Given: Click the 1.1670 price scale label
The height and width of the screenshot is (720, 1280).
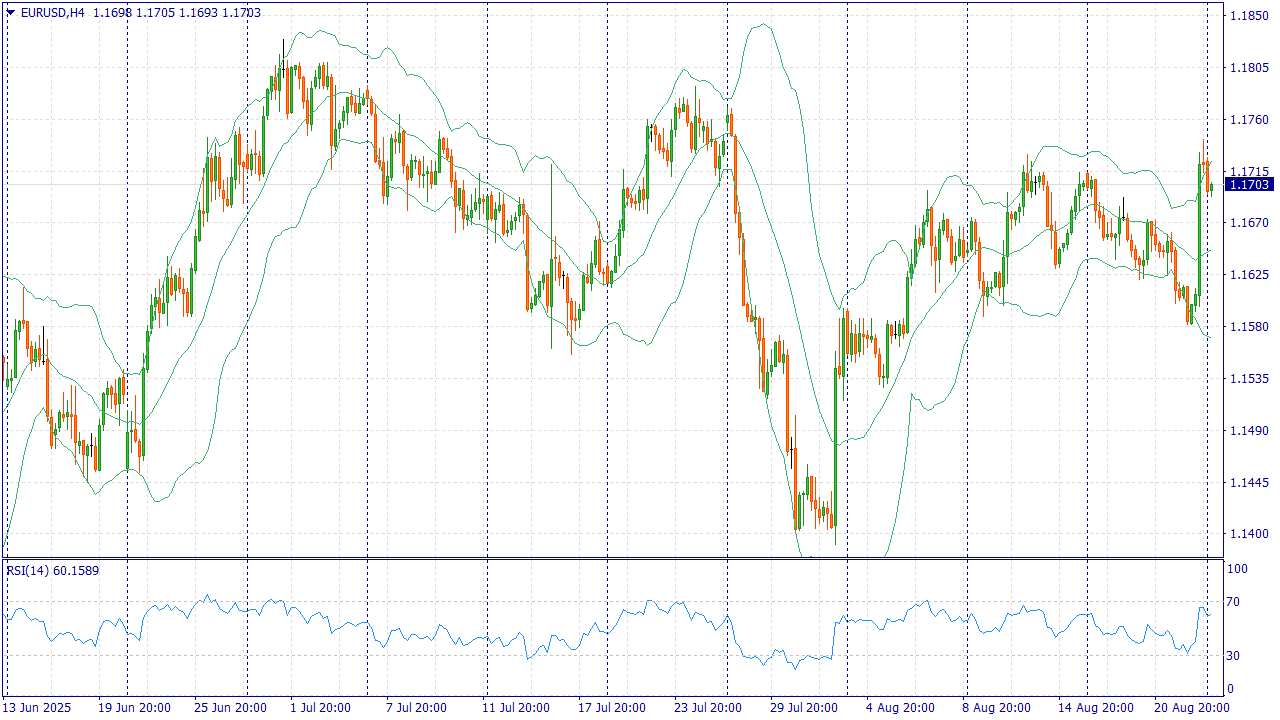Looking at the screenshot, I should coord(1249,223).
